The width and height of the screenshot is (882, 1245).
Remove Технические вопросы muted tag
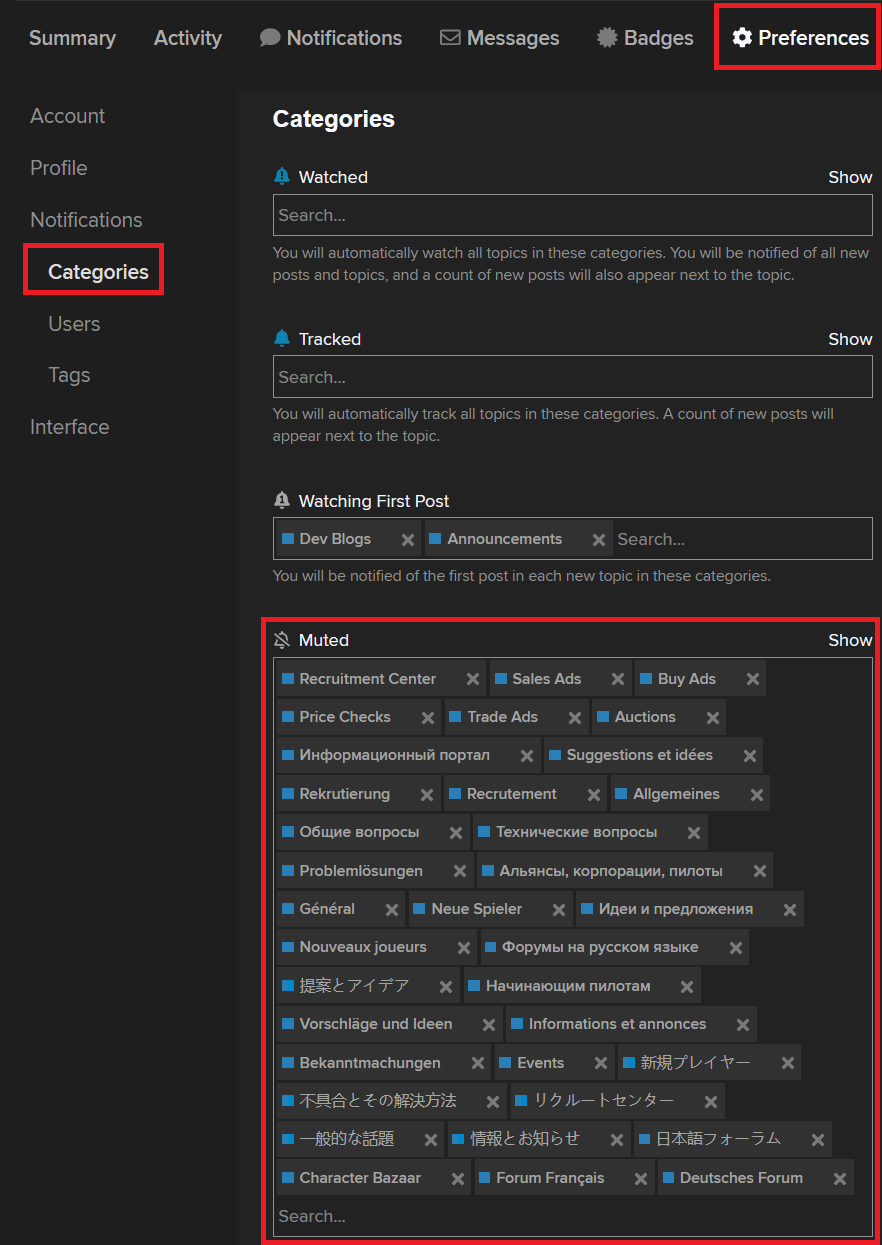coord(694,833)
